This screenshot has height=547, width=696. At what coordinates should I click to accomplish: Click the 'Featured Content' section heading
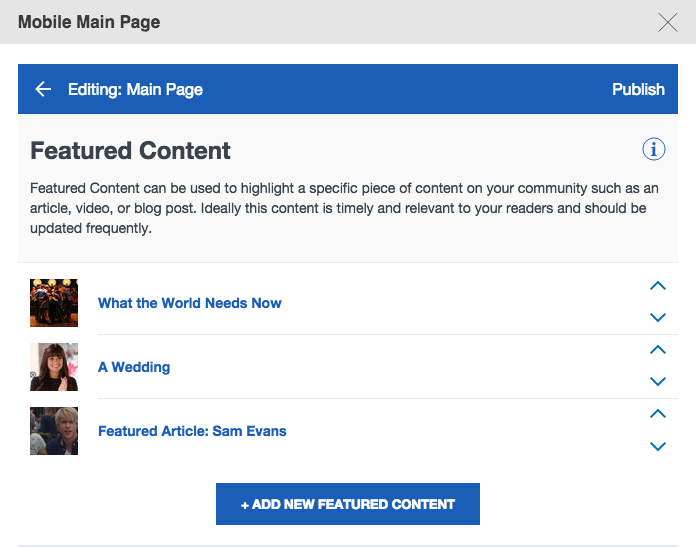131,151
